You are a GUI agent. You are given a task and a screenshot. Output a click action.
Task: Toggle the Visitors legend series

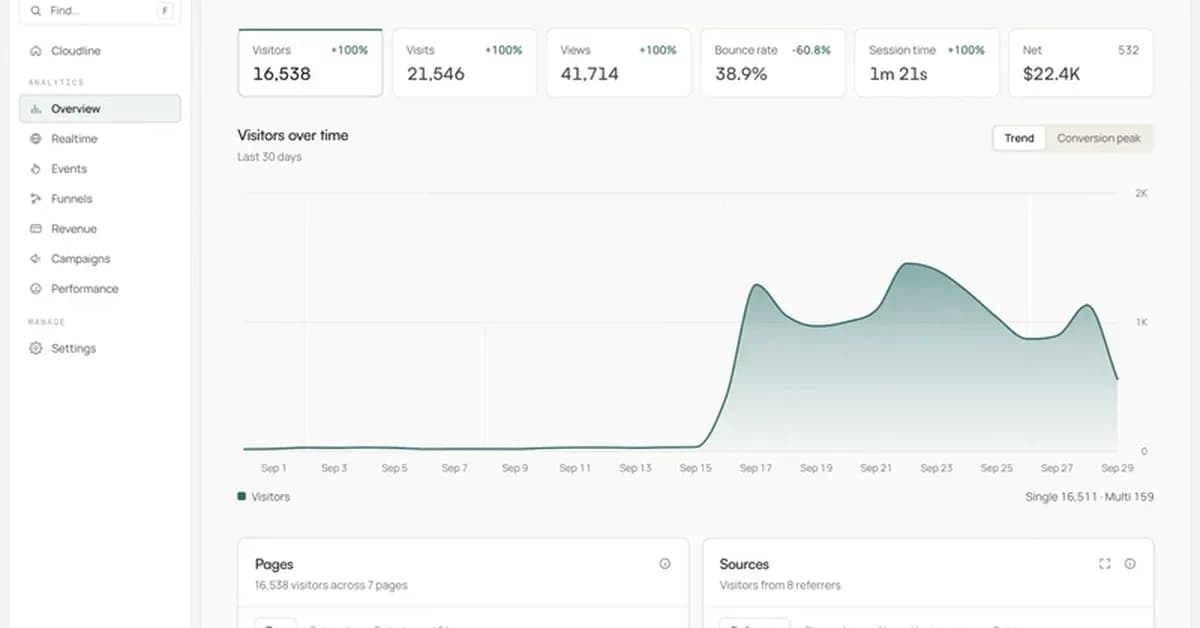coord(264,497)
